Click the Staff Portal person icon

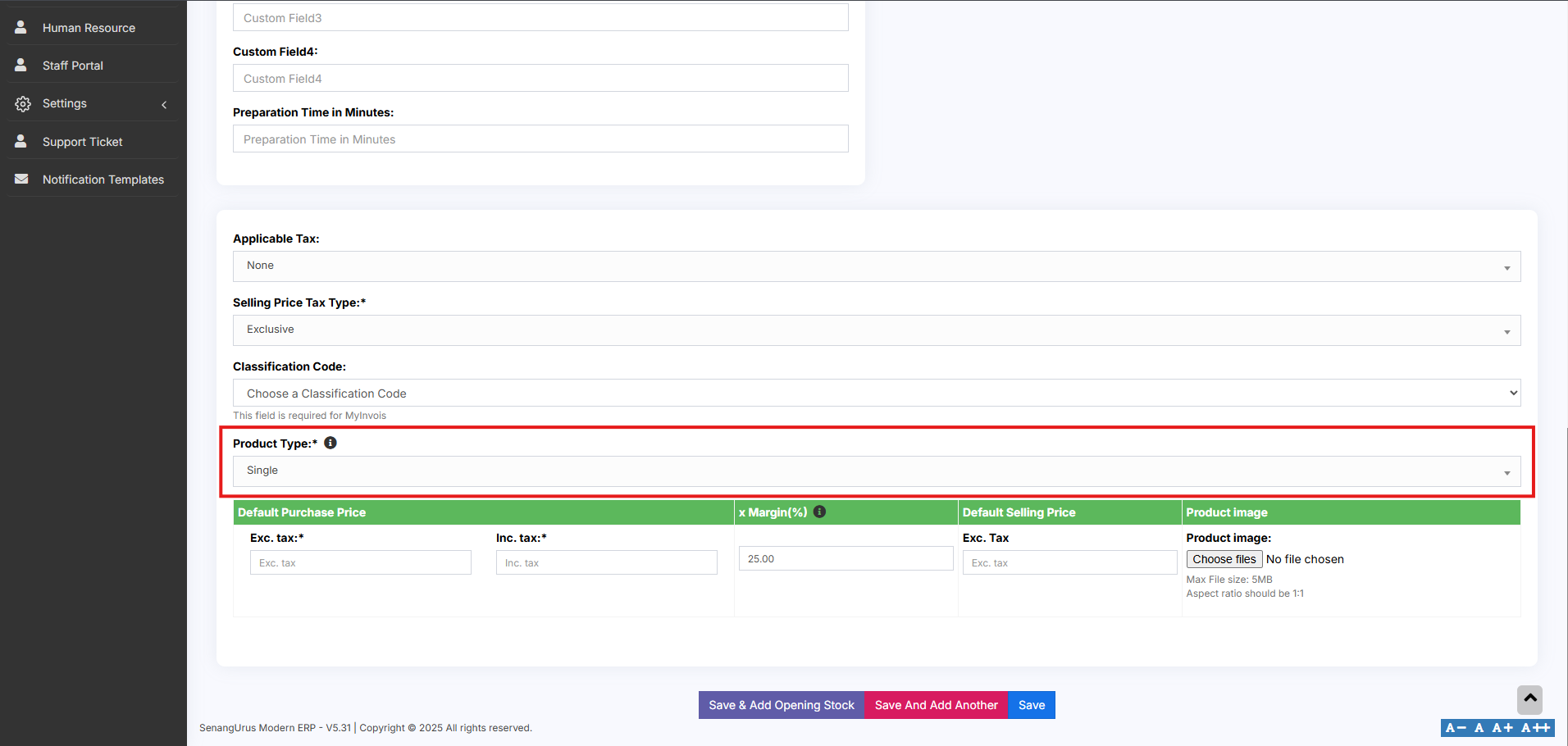(x=21, y=65)
